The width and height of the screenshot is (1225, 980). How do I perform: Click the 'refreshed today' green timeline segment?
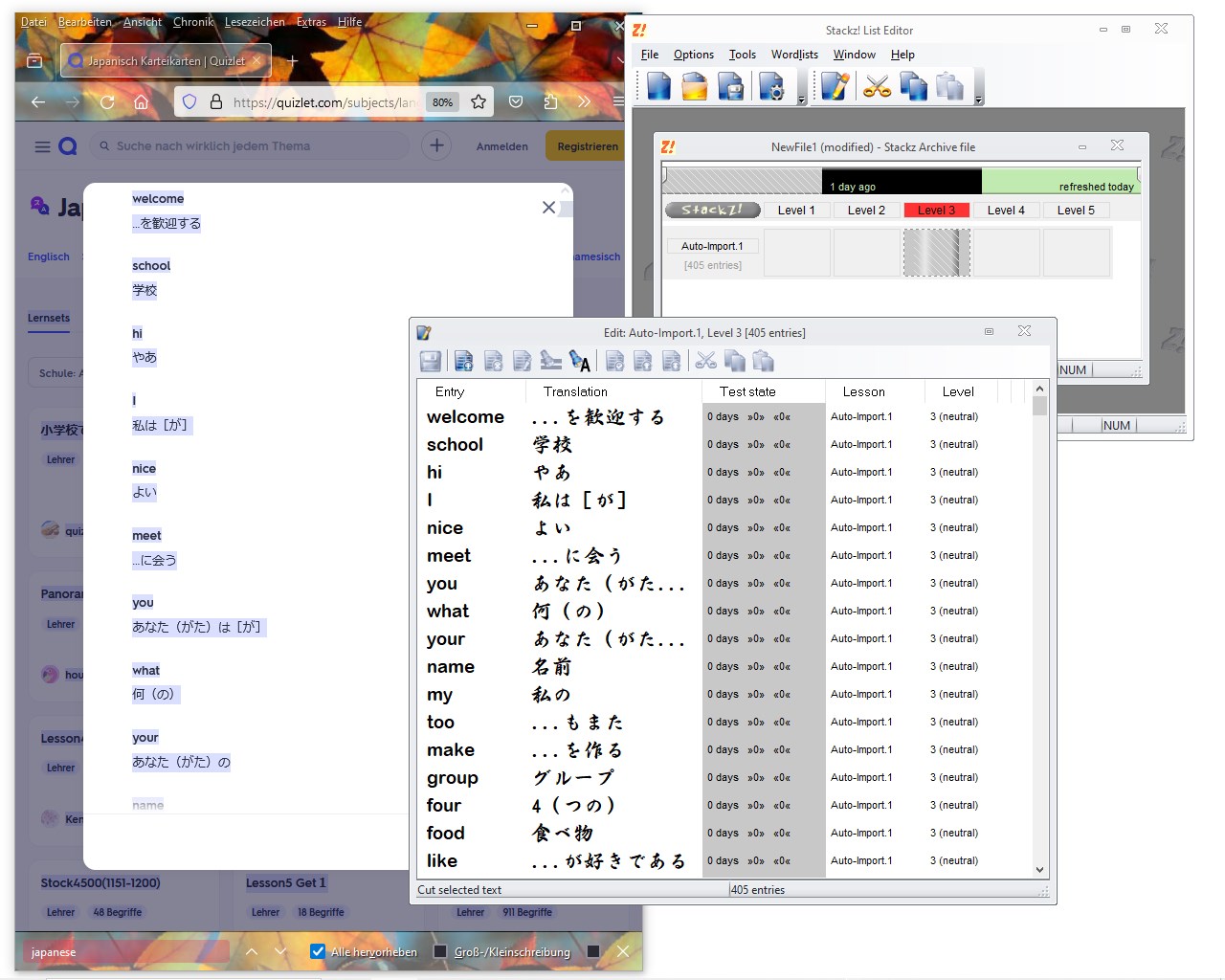click(x=1060, y=181)
